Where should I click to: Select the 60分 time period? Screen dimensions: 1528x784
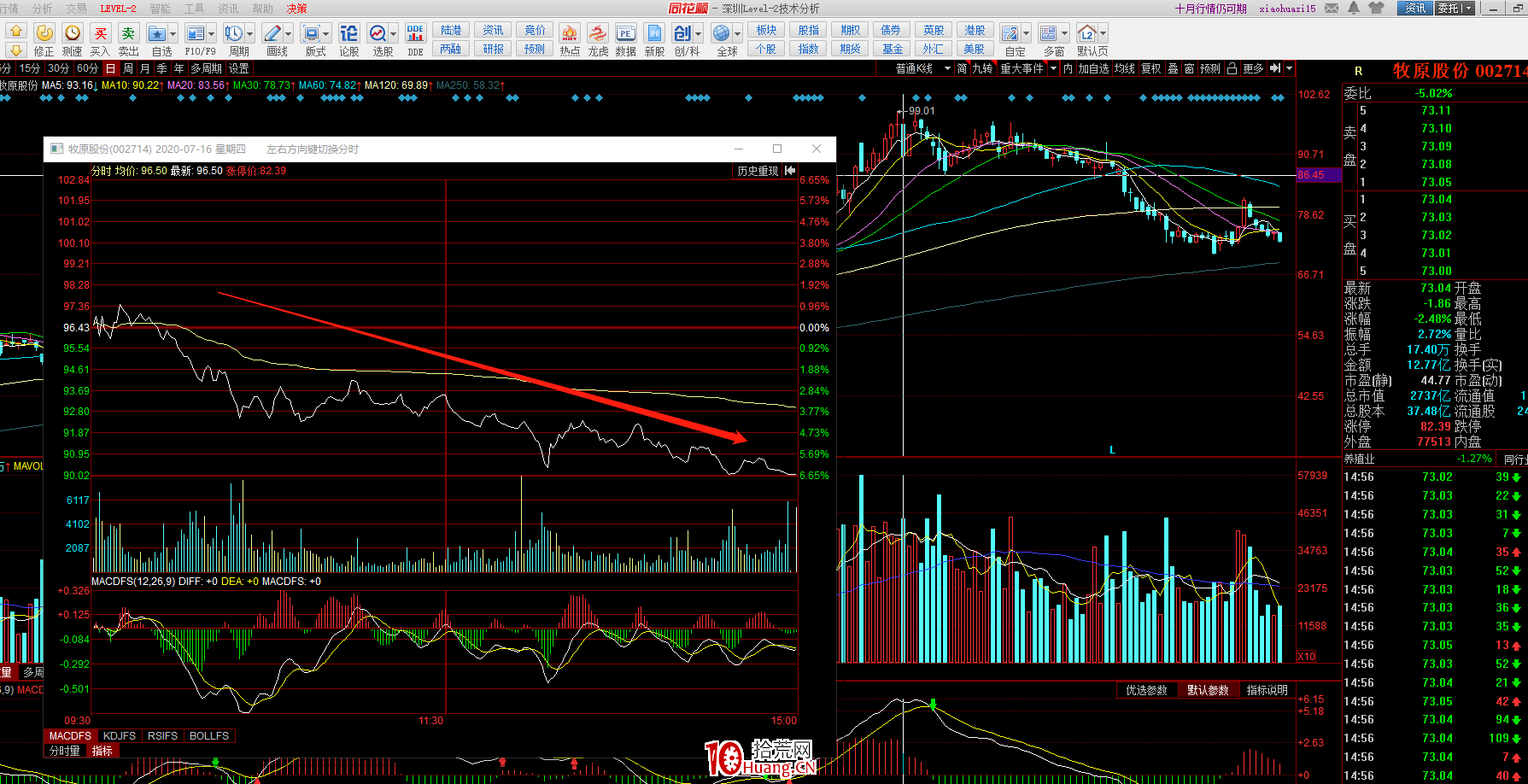[x=87, y=68]
